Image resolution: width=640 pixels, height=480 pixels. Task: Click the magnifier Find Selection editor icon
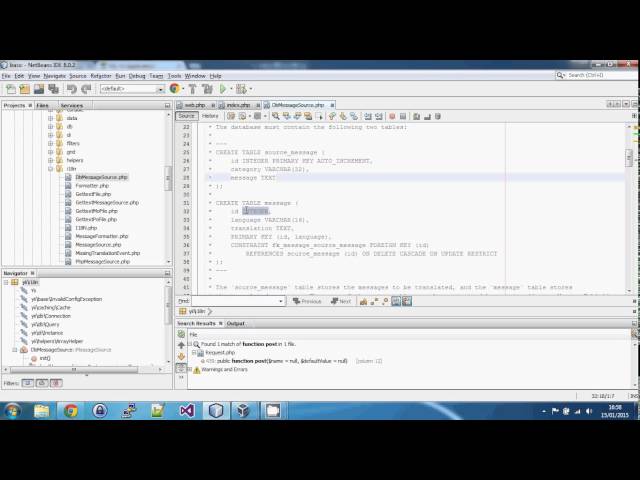pyautogui.click(x=276, y=116)
